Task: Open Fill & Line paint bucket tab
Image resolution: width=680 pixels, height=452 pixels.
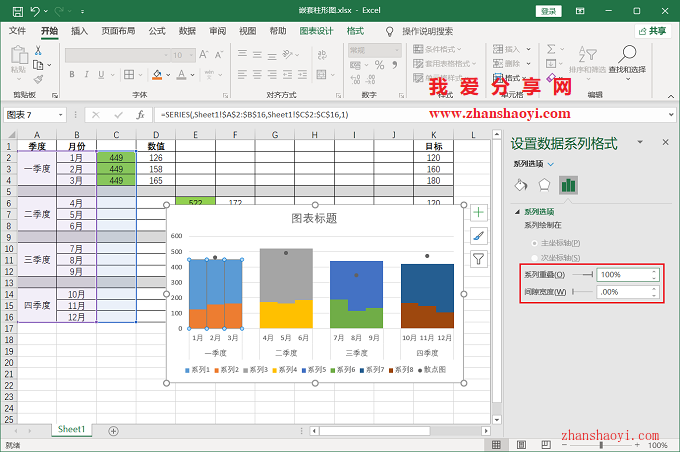Action: tap(521, 185)
